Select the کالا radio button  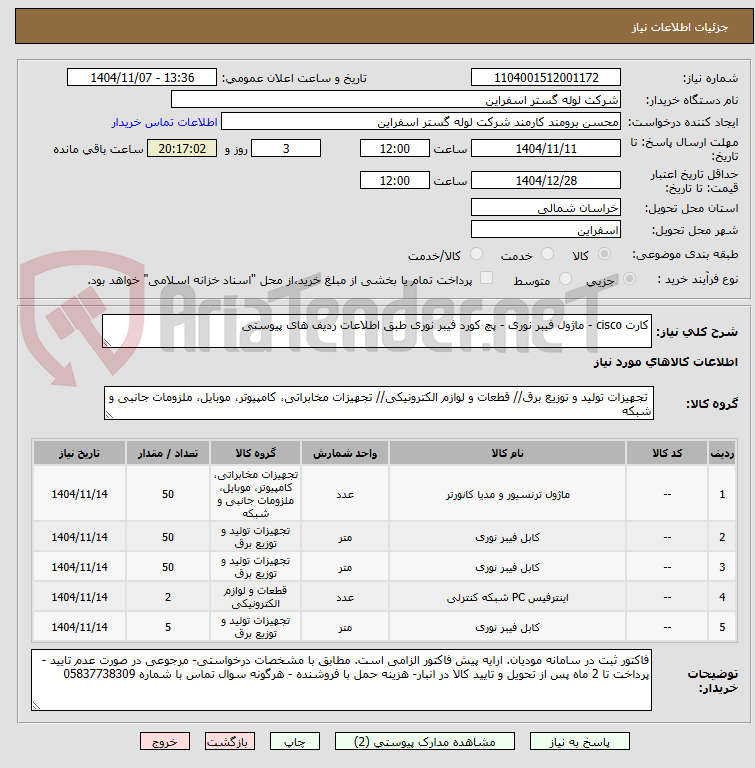pos(605,254)
